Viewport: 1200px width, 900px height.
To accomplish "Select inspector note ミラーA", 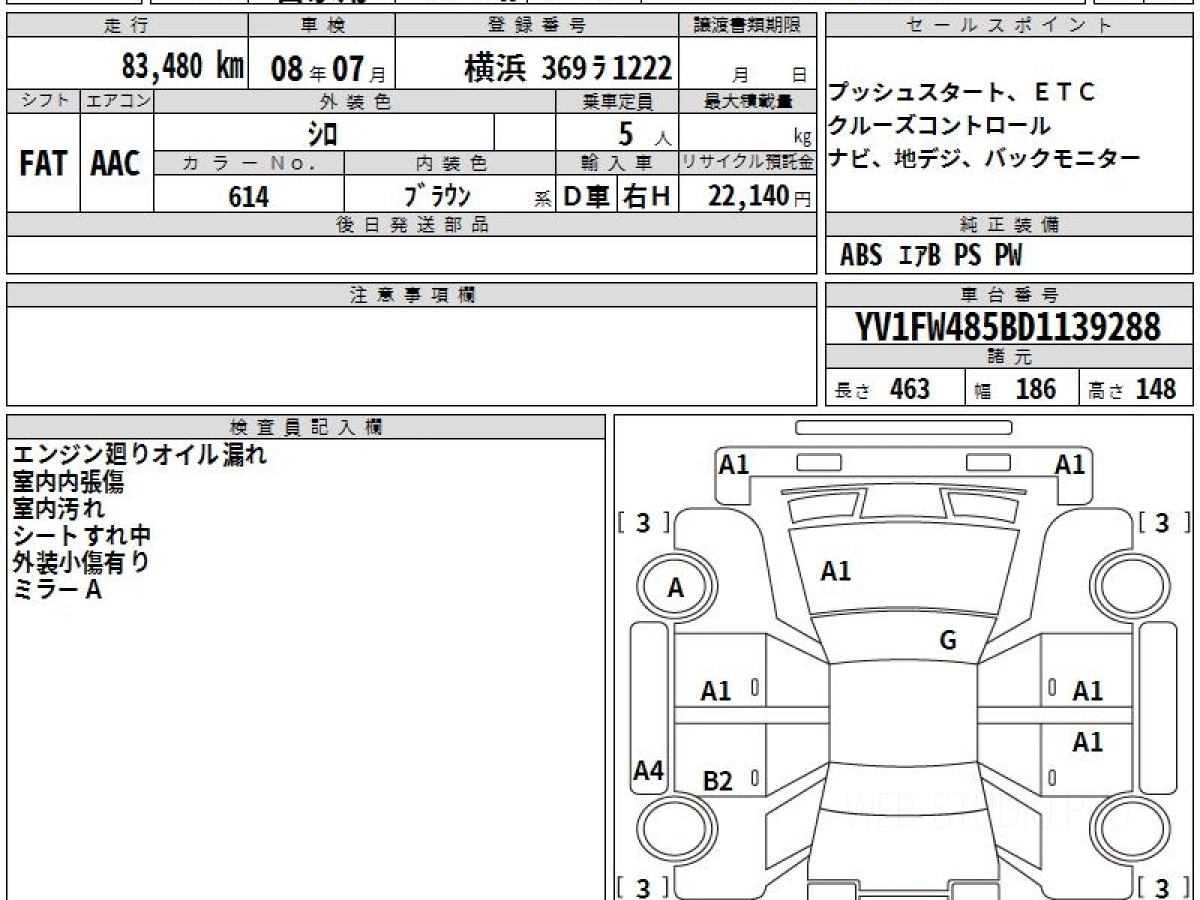I will click(58, 590).
